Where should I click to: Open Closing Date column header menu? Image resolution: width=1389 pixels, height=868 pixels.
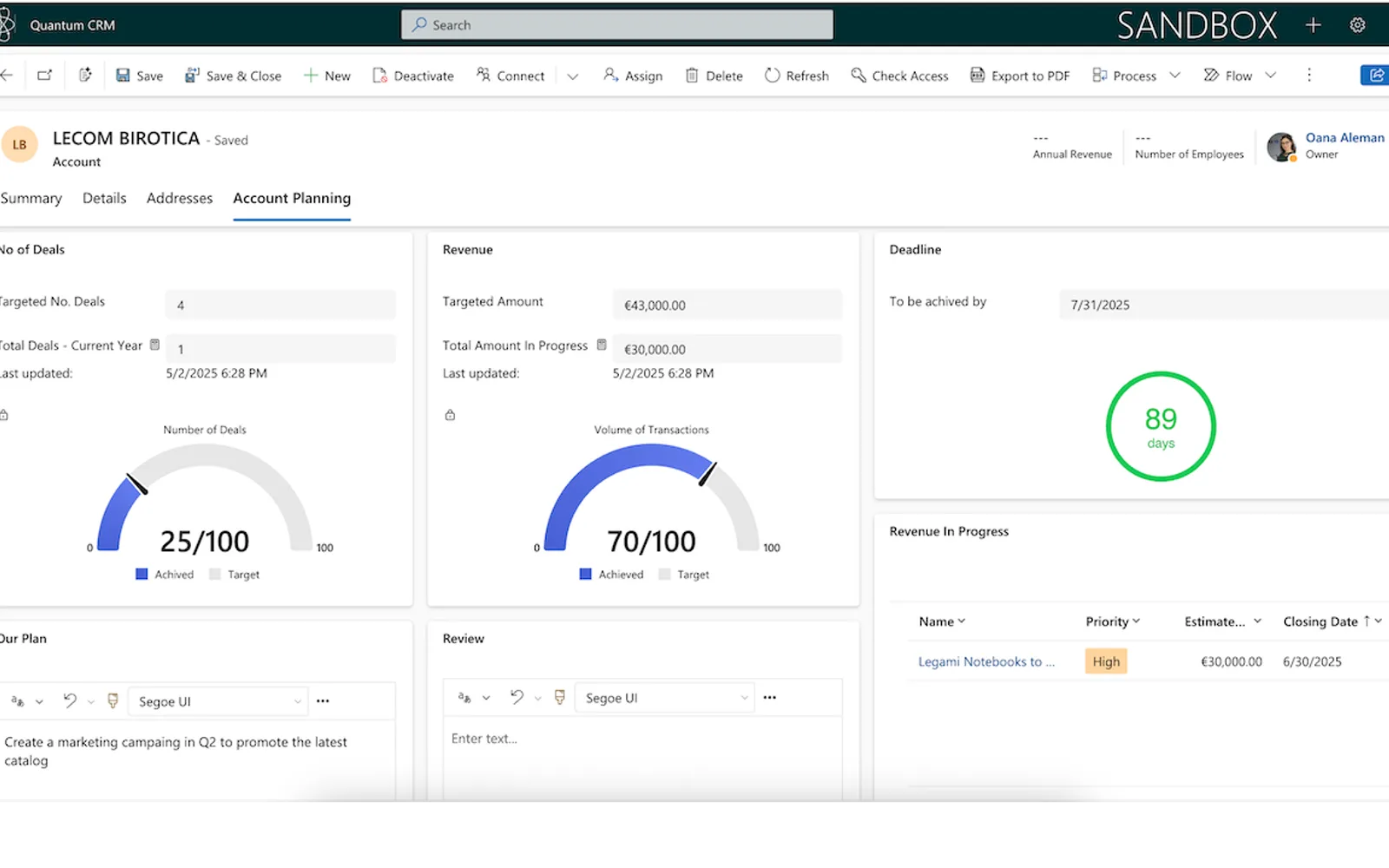point(1333,621)
